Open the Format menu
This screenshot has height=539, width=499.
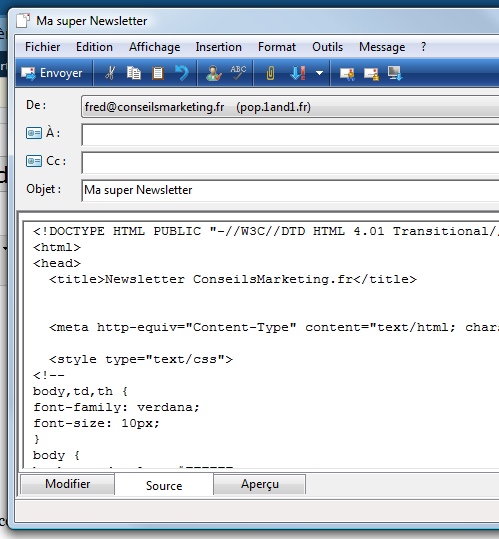click(277, 47)
